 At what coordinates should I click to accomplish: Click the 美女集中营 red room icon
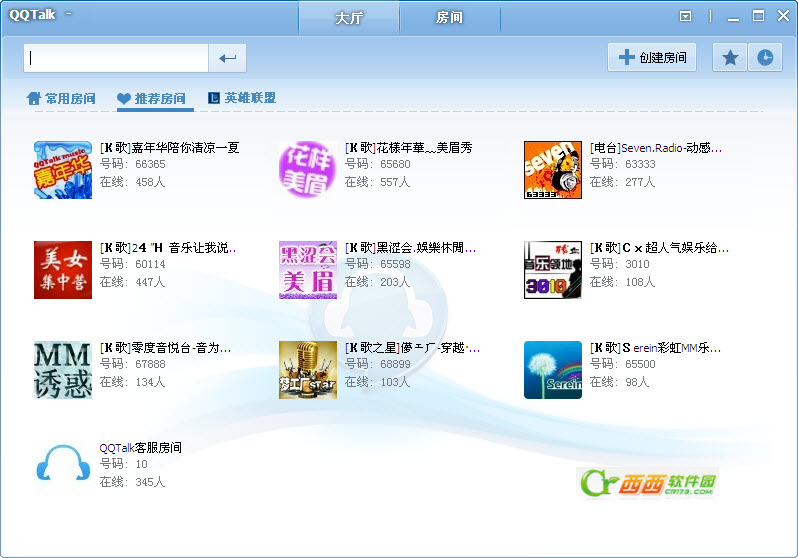click(63, 270)
